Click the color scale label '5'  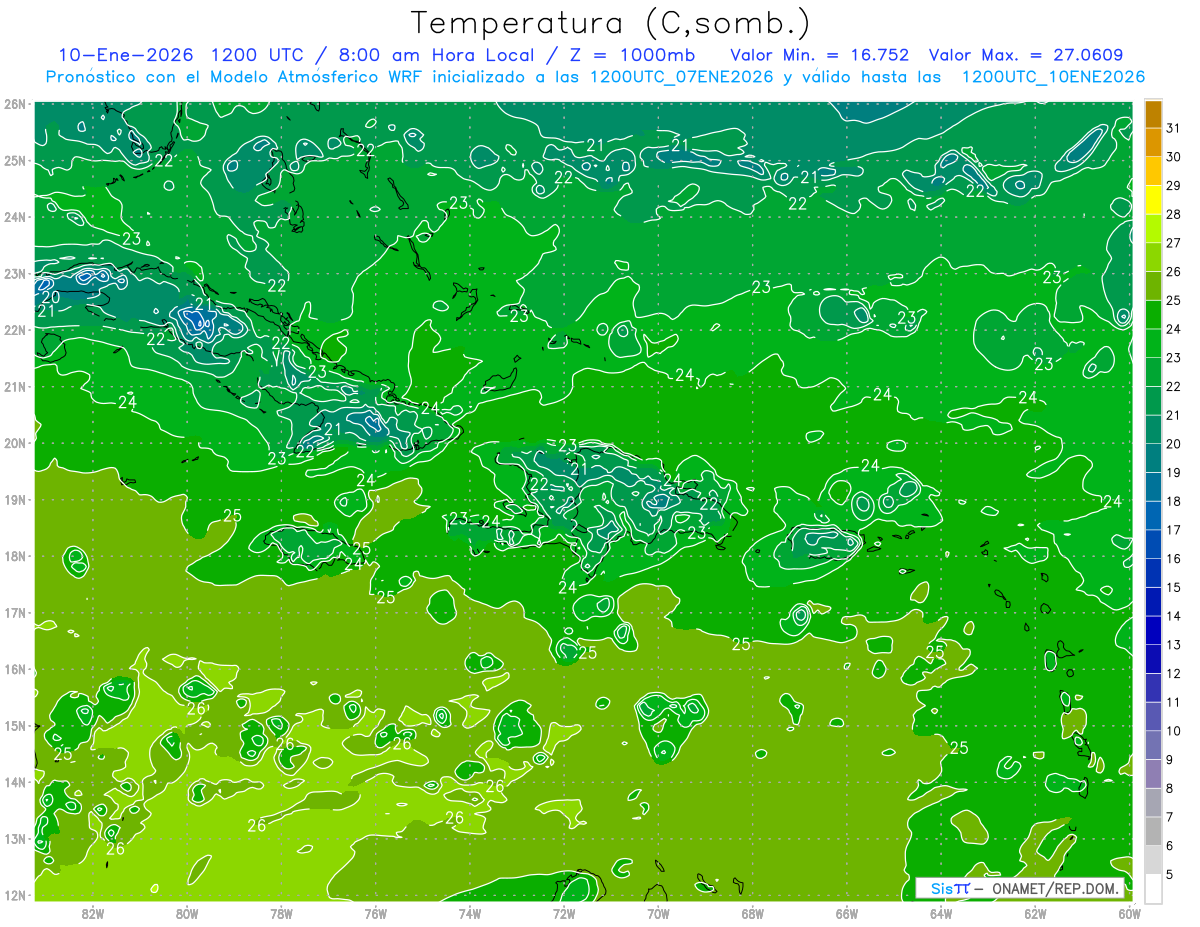pos(1170,875)
